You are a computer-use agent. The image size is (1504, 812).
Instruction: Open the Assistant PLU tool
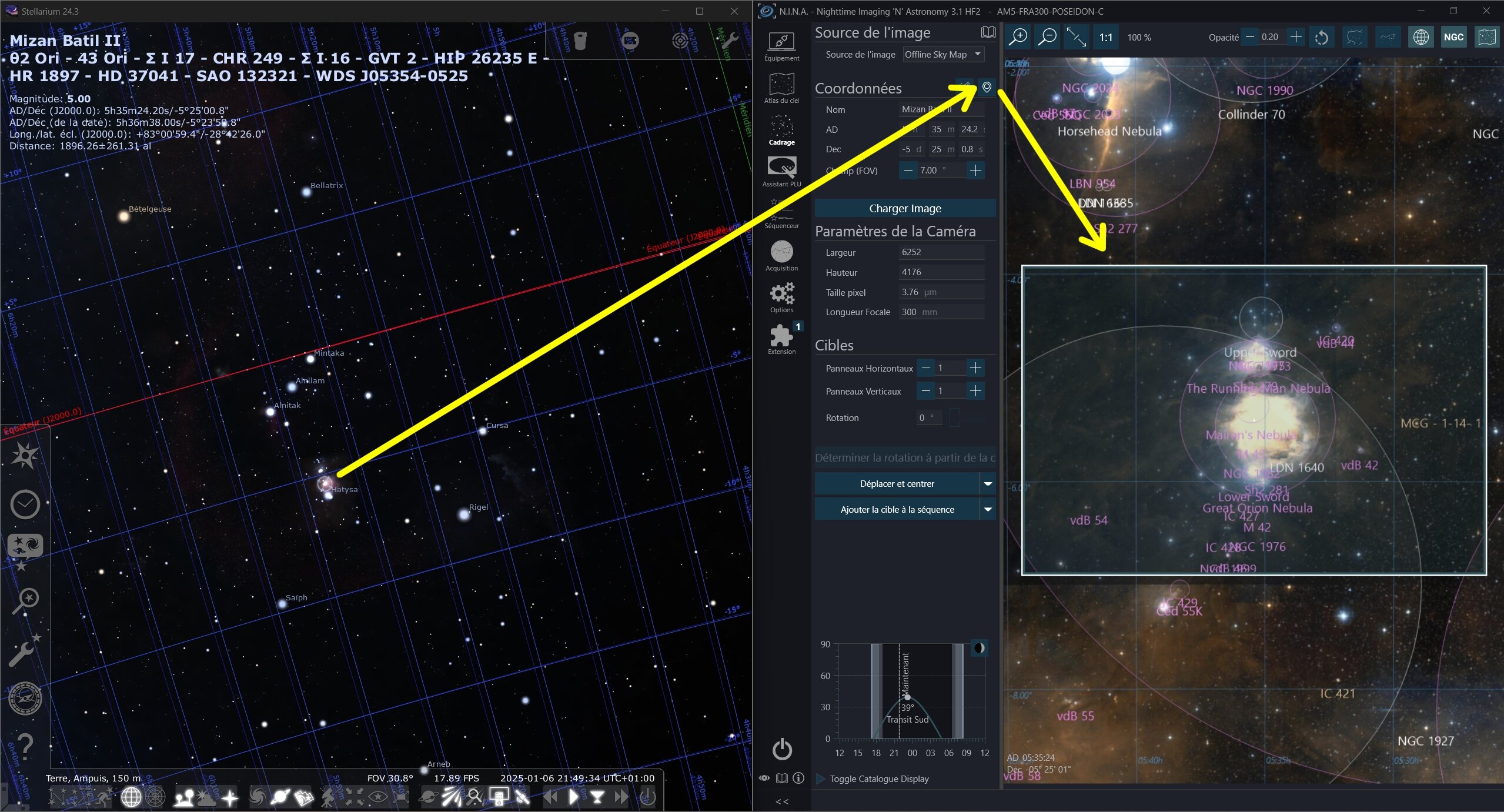click(781, 172)
